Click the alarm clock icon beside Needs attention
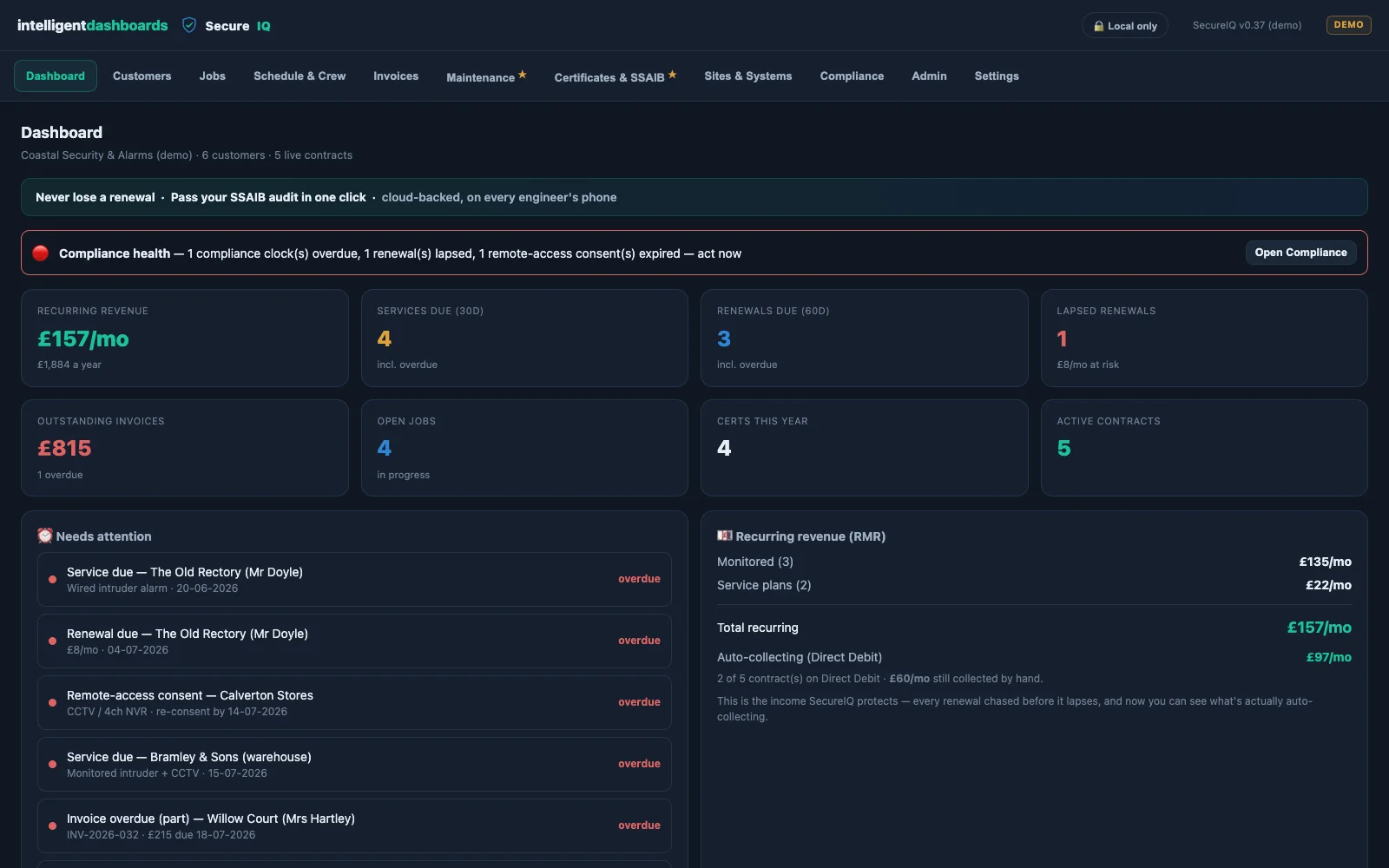Image resolution: width=1389 pixels, height=868 pixels. [45, 536]
